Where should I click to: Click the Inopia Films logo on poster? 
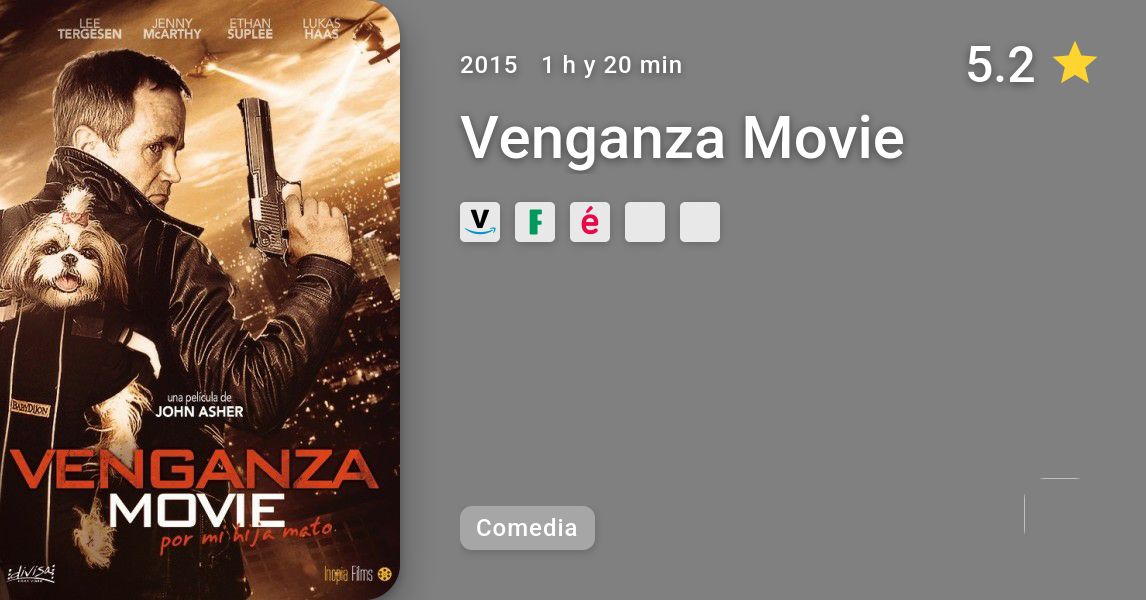click(x=358, y=574)
